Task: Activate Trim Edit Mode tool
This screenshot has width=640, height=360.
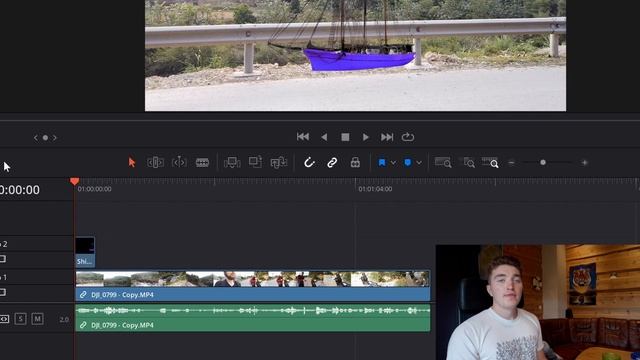Action: click(155, 162)
